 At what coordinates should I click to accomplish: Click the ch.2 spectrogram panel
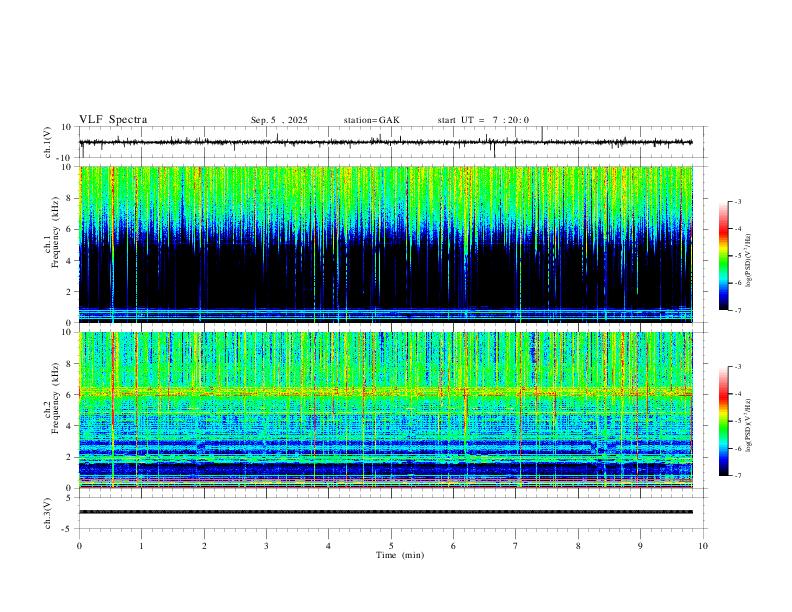pos(385,410)
